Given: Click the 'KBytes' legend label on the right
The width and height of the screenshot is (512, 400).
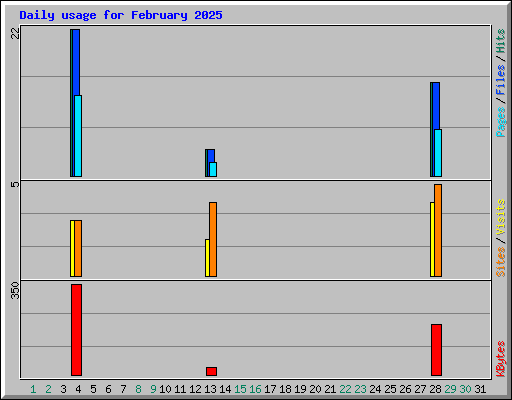Looking at the screenshot, I should 501,359.
